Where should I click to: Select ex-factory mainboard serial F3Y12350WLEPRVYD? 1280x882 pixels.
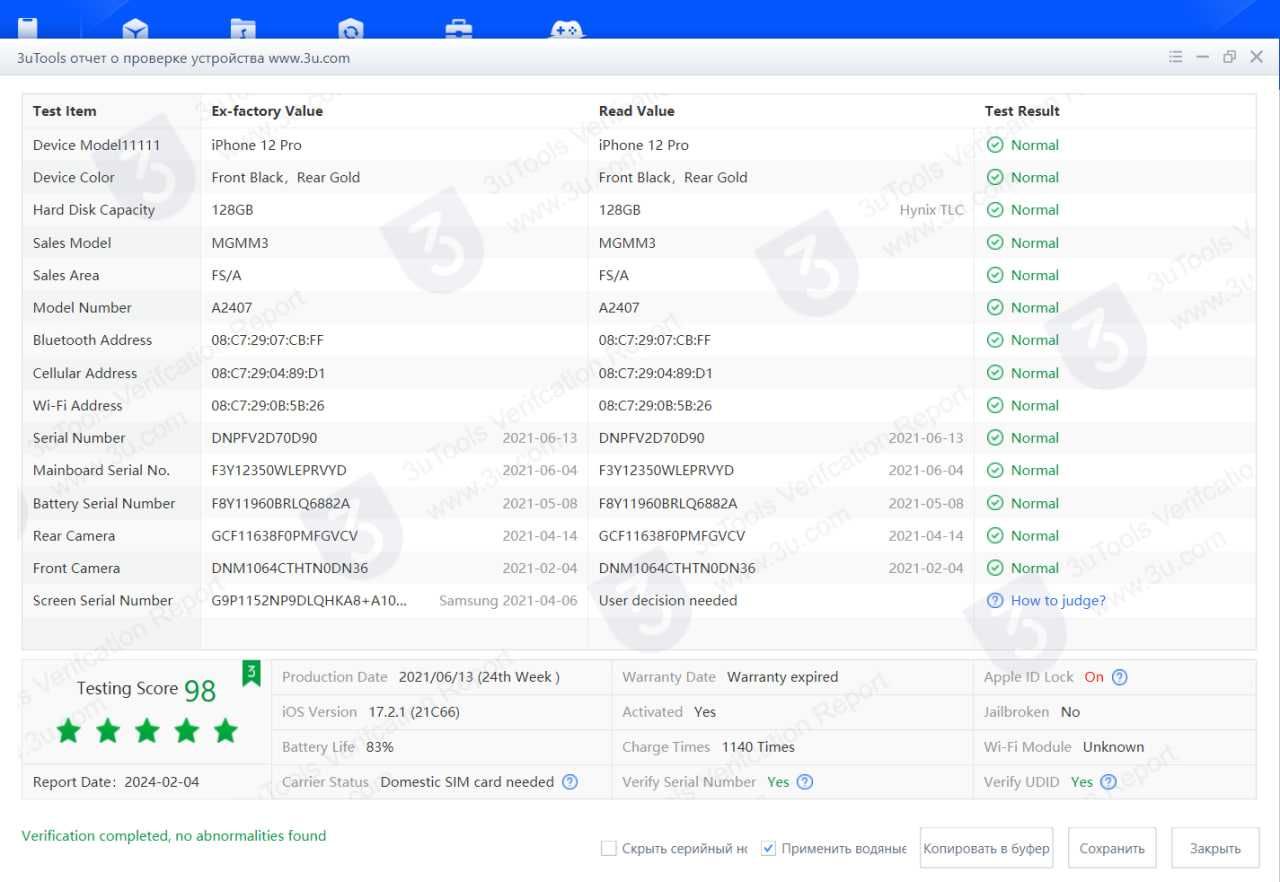pyautogui.click(x=279, y=470)
